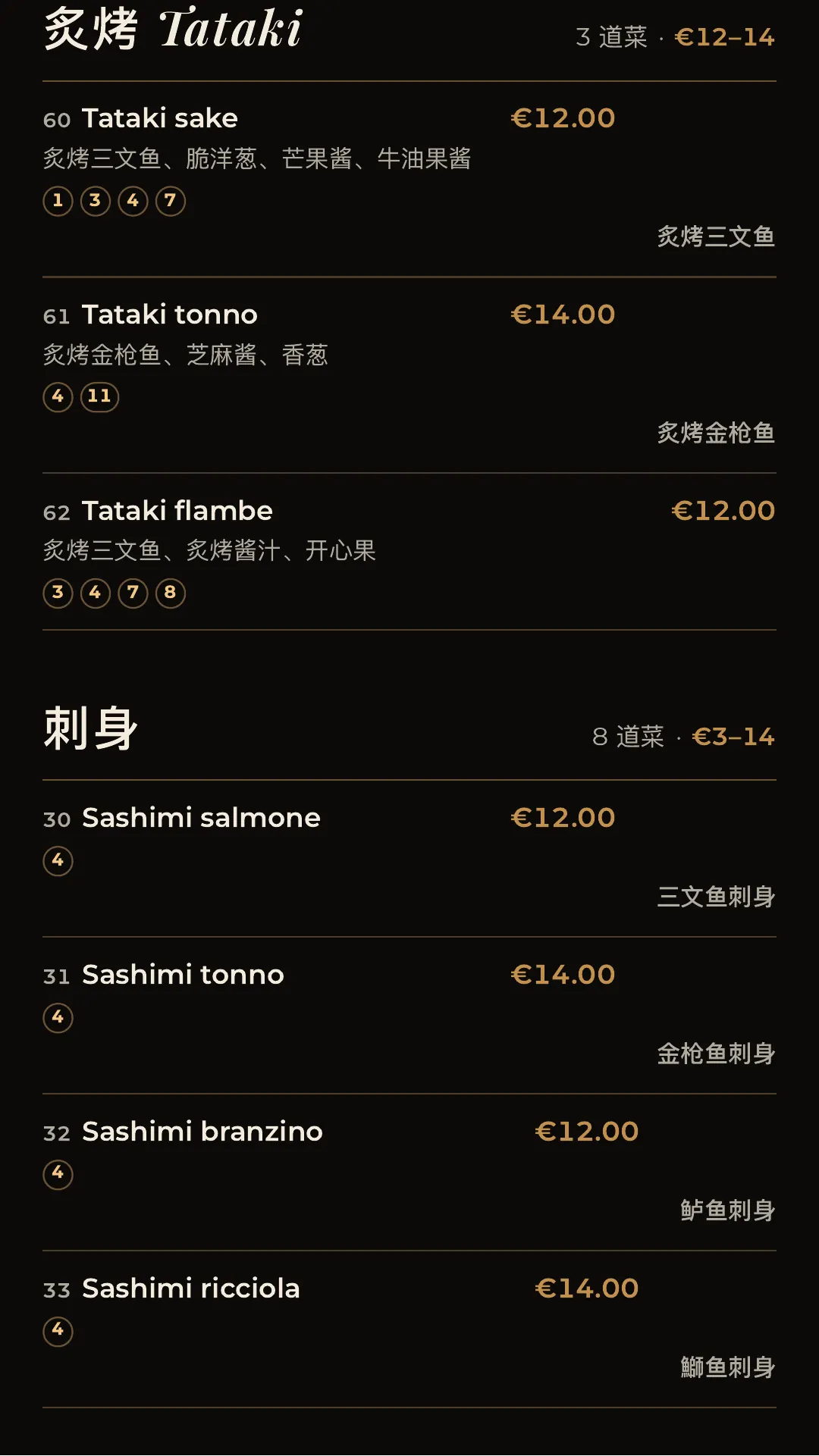This screenshot has height=1456, width=819.
Task: Click the 金枪鱼刺身 Chinese dish label
Action: click(x=716, y=1054)
